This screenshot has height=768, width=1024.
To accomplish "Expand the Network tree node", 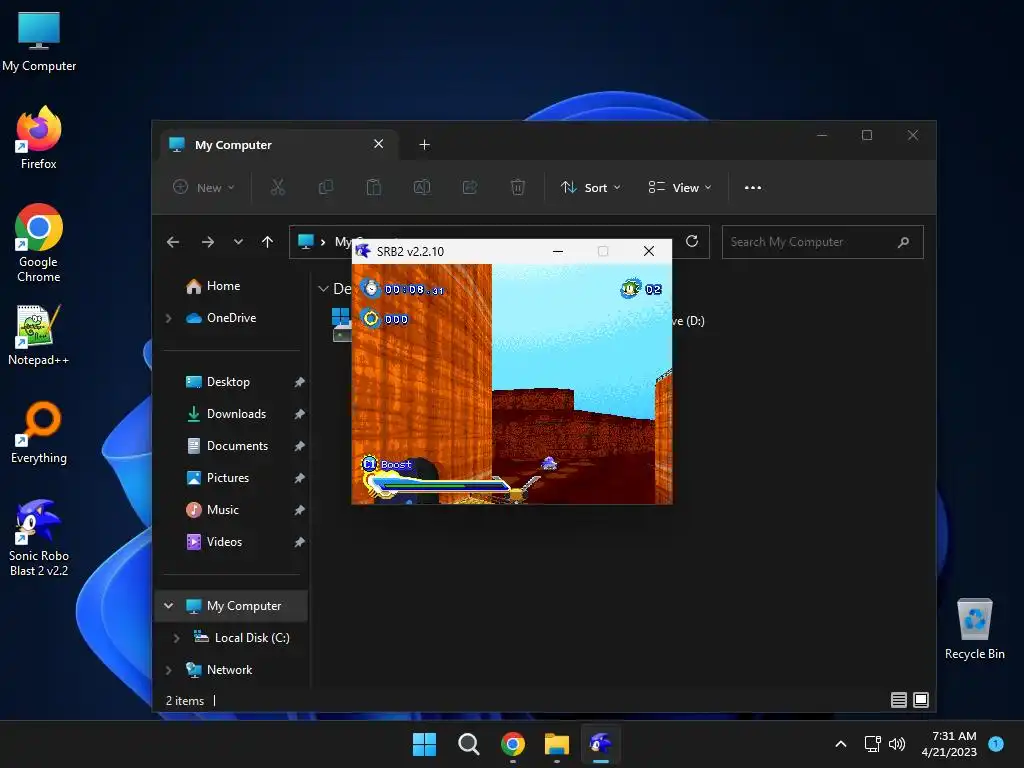I will [x=168, y=670].
